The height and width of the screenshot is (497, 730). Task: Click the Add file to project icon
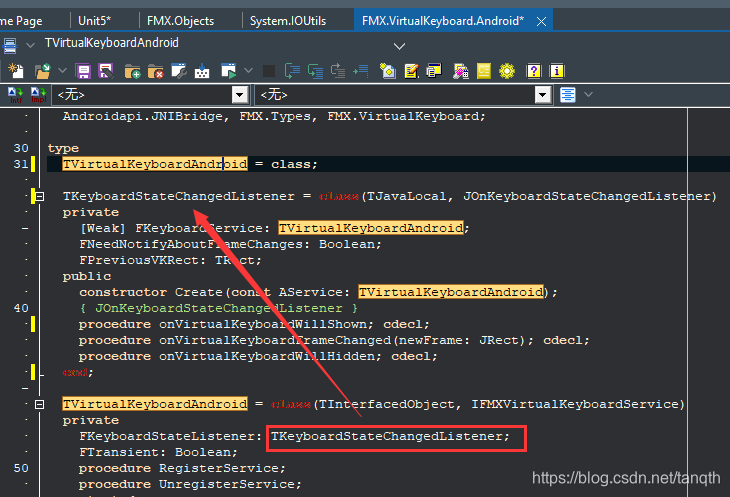pos(133,71)
